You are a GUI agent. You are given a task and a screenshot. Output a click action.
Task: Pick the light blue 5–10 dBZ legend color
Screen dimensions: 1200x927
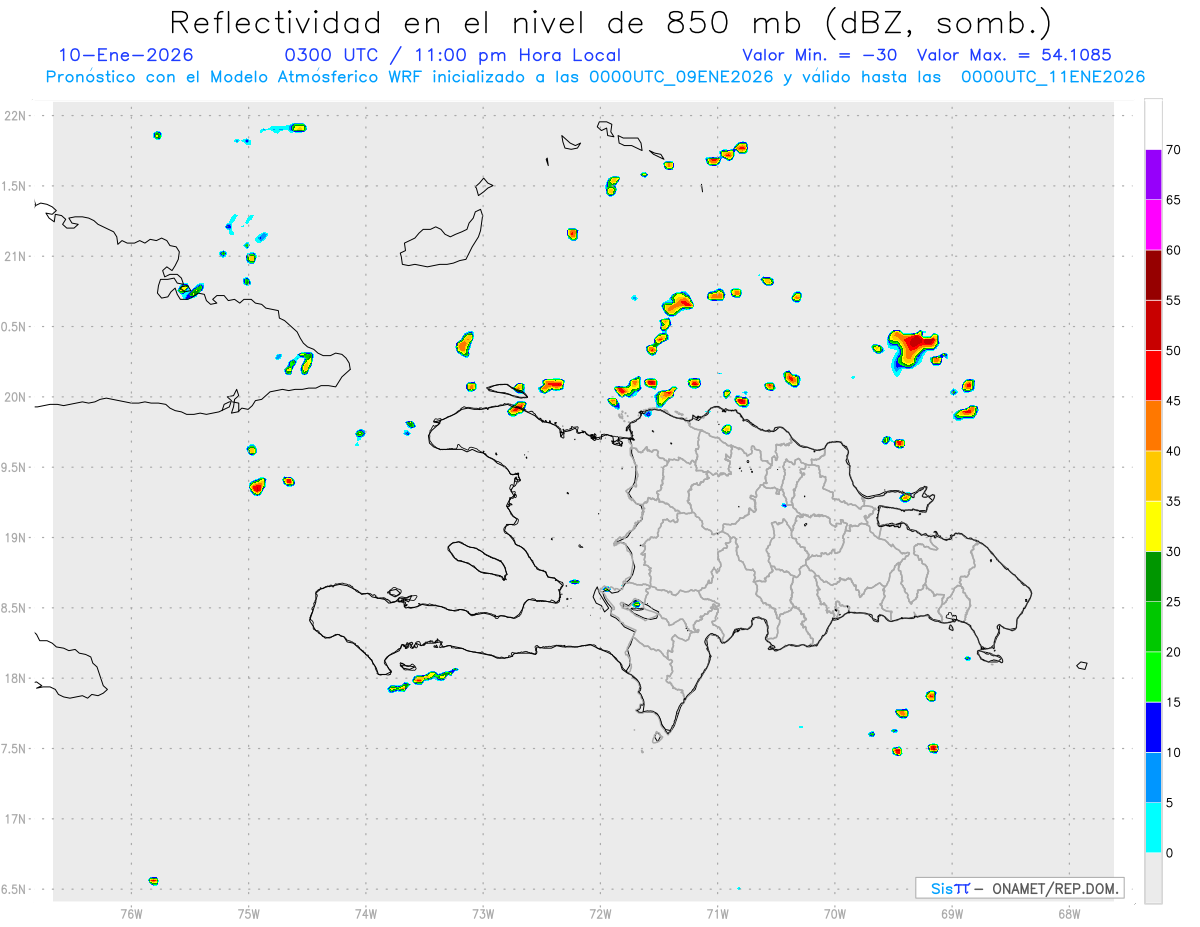[x=1153, y=777]
